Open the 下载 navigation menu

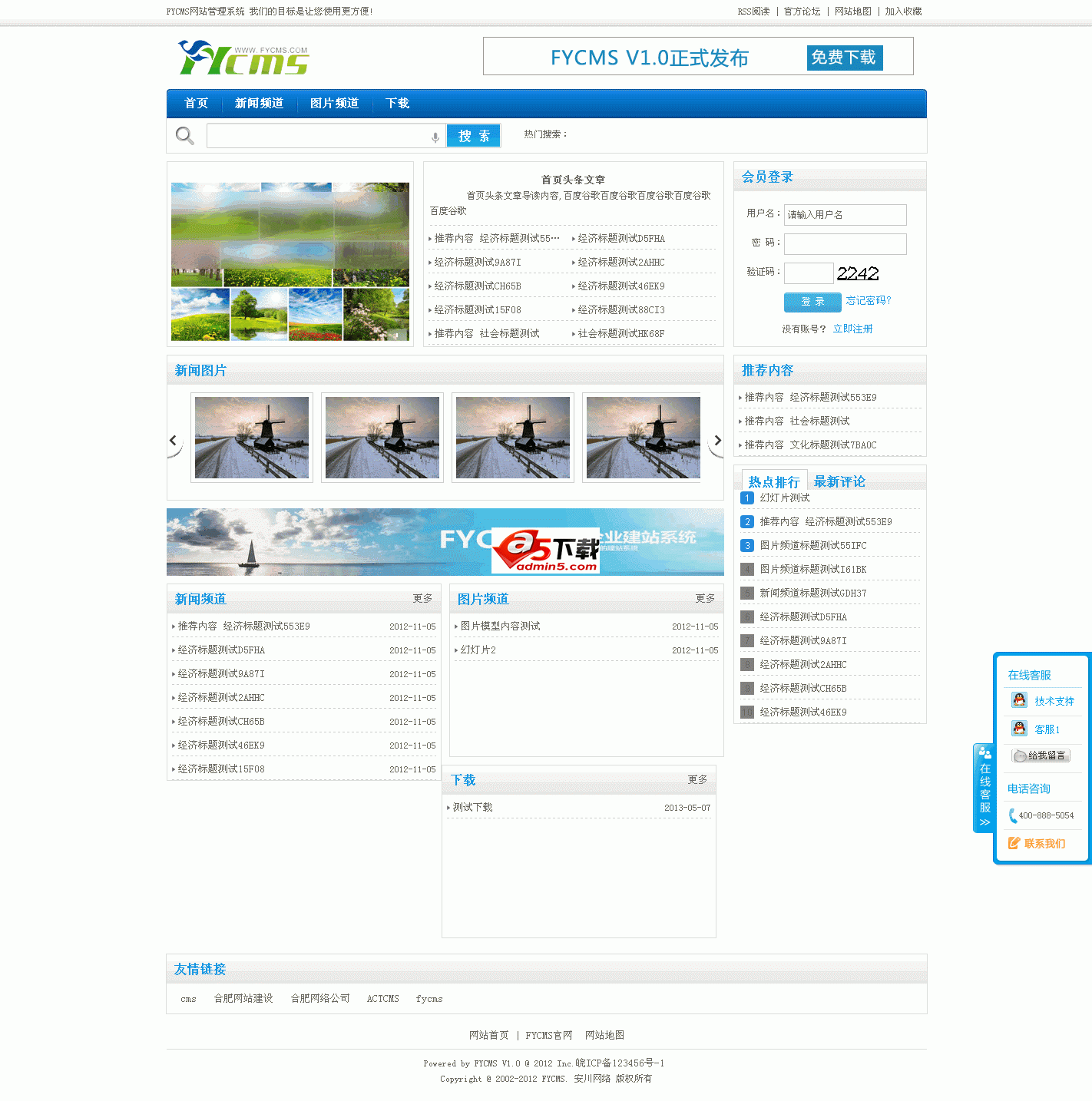pos(397,103)
